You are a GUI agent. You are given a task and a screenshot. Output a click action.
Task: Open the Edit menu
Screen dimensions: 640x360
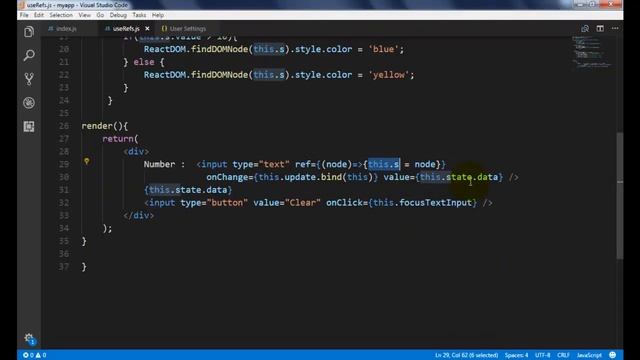coord(39,15)
